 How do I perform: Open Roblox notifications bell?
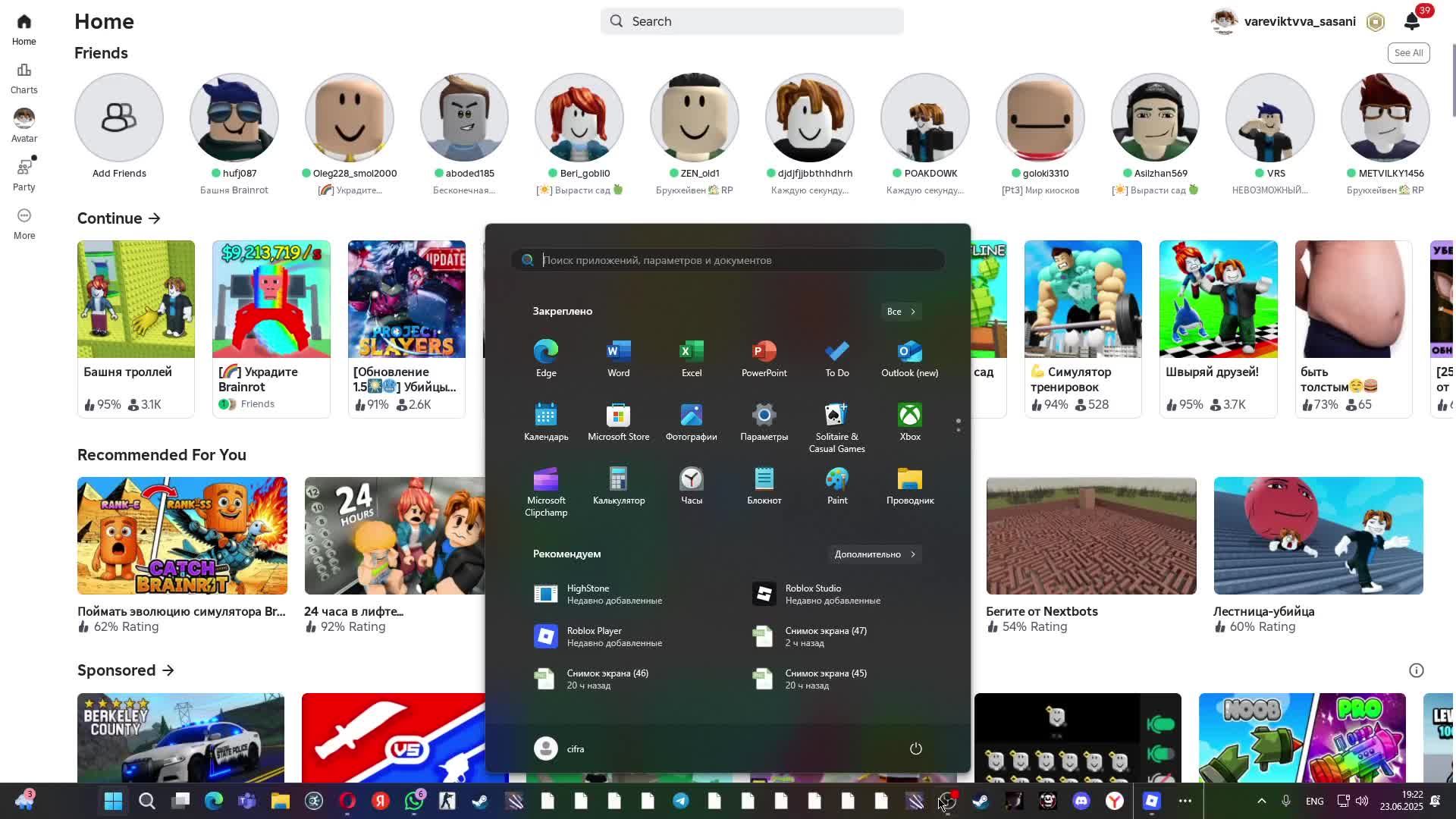click(x=1412, y=21)
